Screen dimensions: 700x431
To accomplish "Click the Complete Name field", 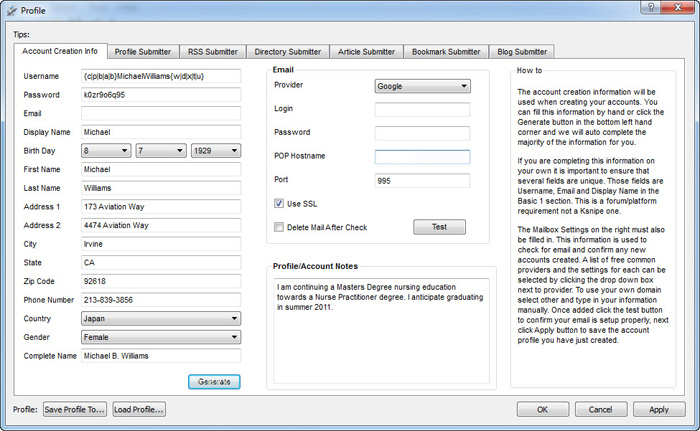I will pos(161,356).
